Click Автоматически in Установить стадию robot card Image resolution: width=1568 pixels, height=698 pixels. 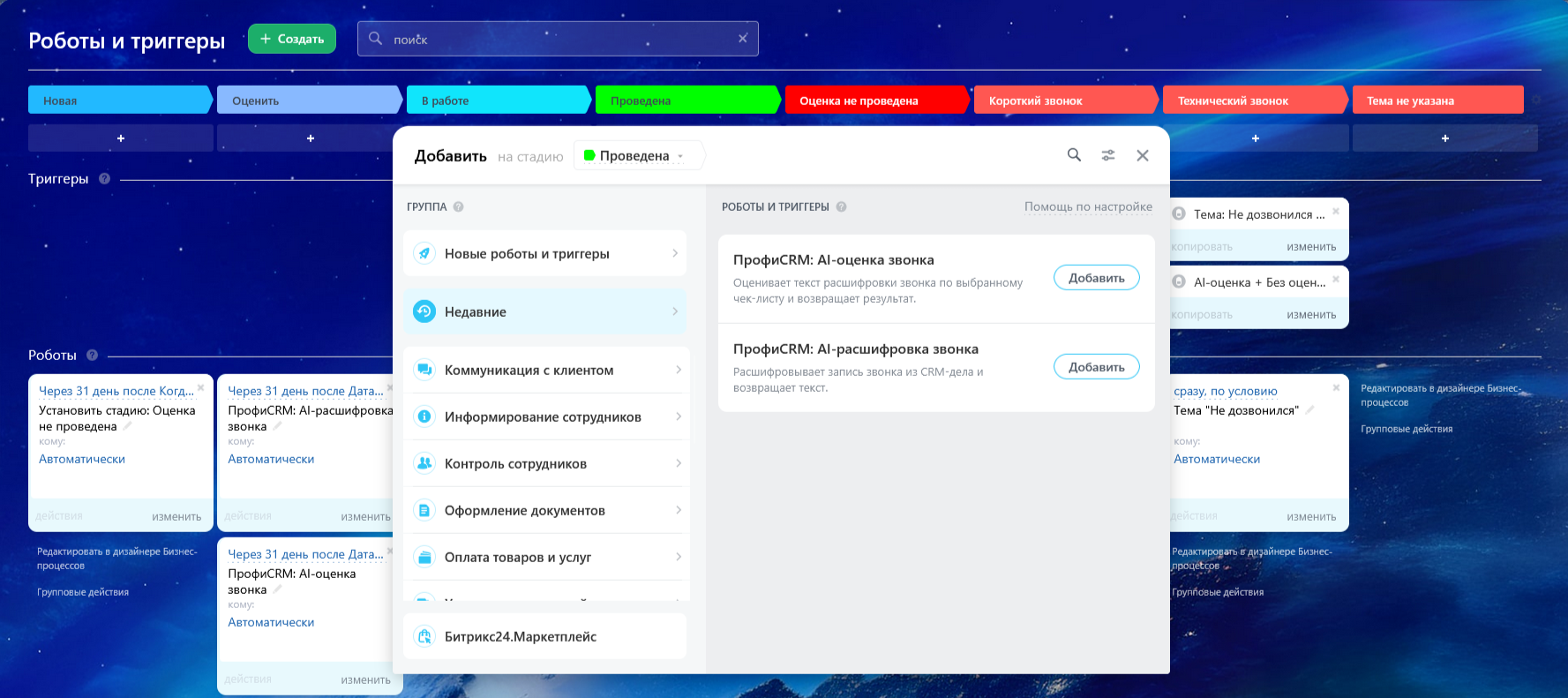click(82, 459)
